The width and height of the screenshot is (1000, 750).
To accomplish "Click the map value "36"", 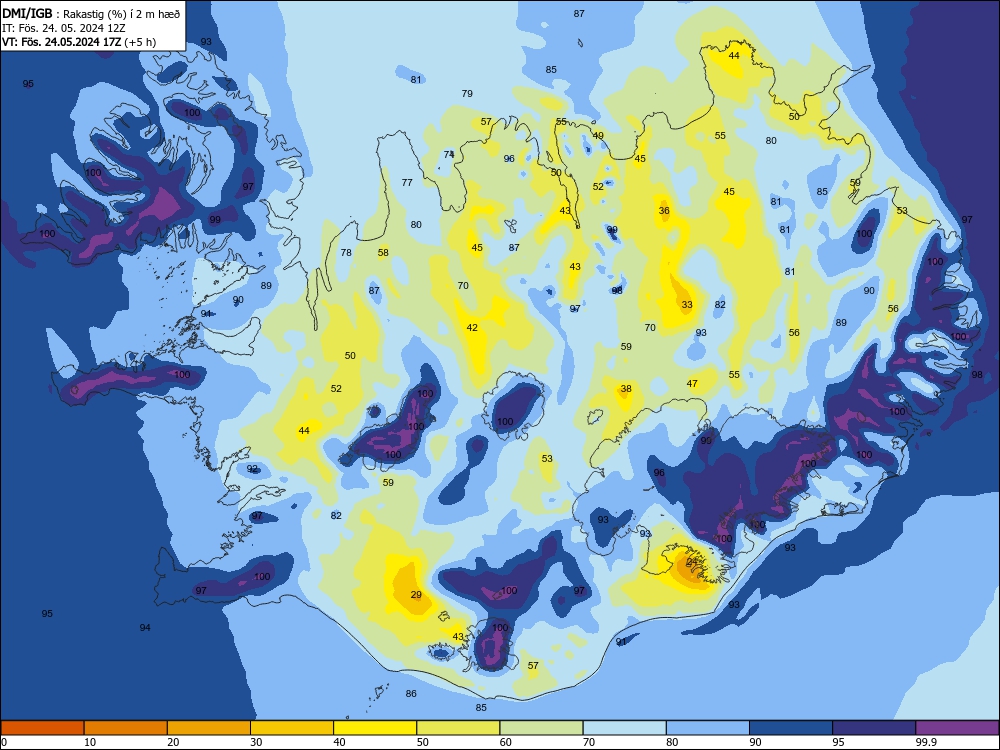I will point(664,210).
